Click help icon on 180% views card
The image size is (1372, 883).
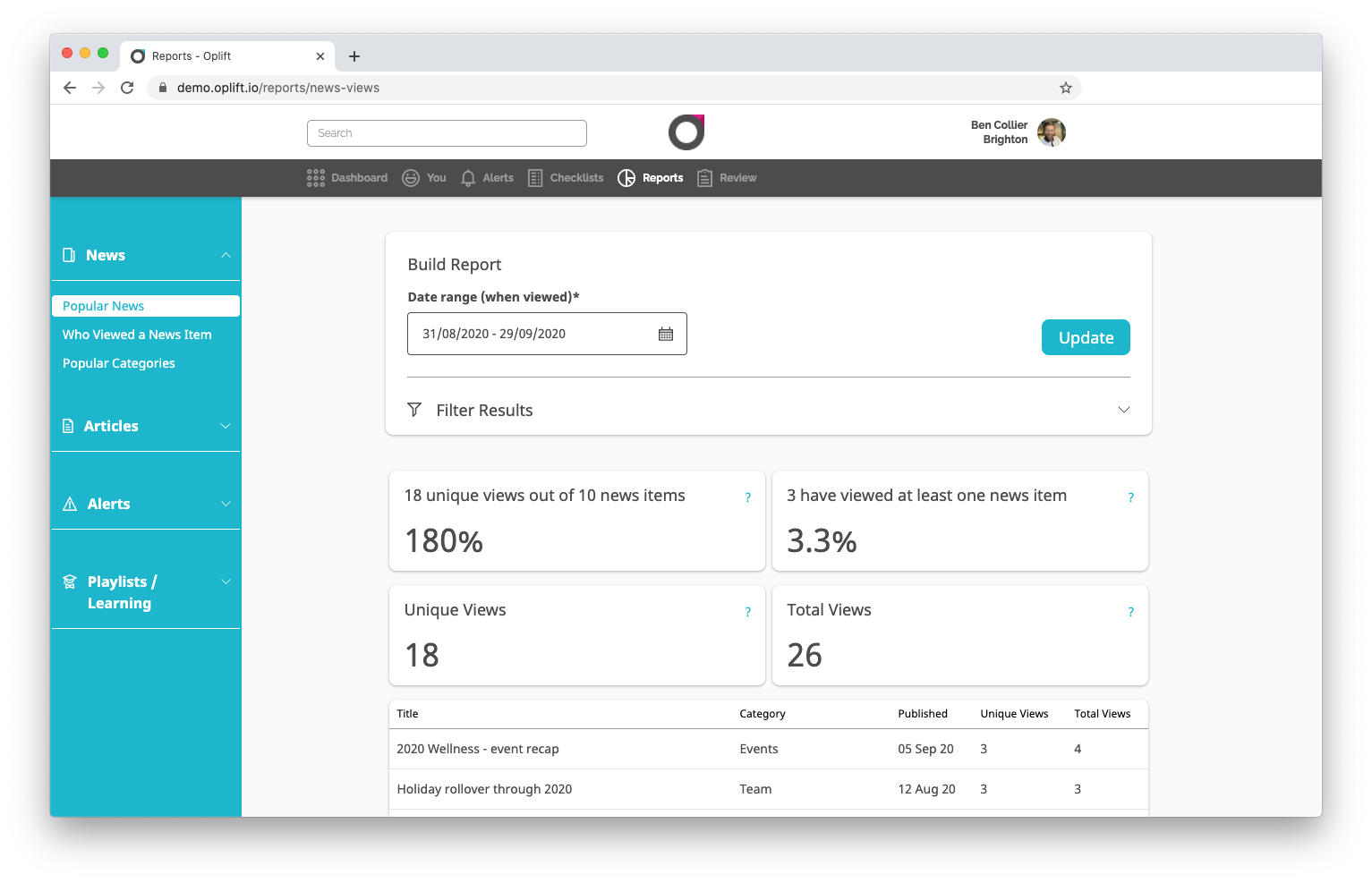tap(748, 497)
